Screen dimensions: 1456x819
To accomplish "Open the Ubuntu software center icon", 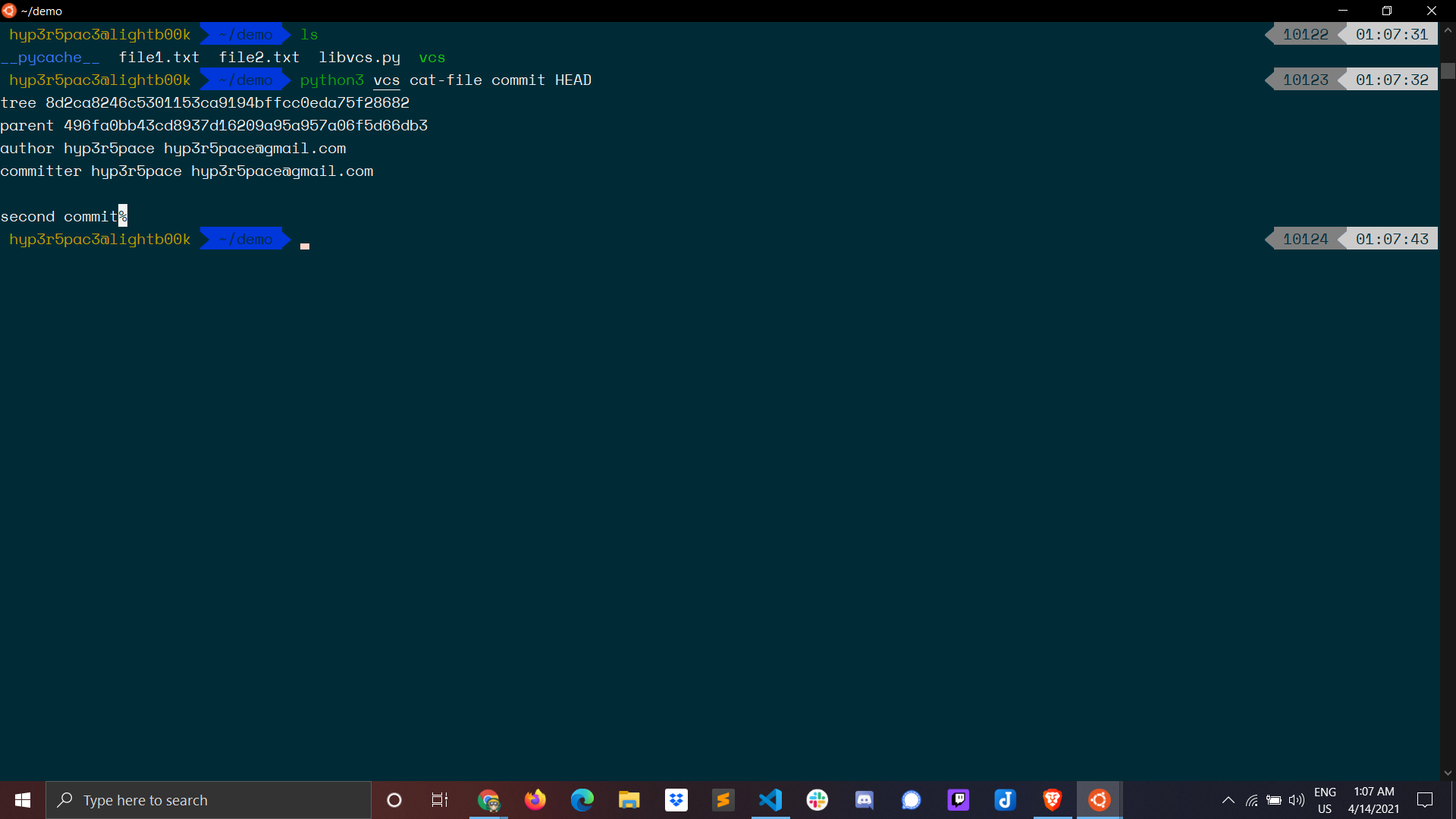I will click(1099, 799).
